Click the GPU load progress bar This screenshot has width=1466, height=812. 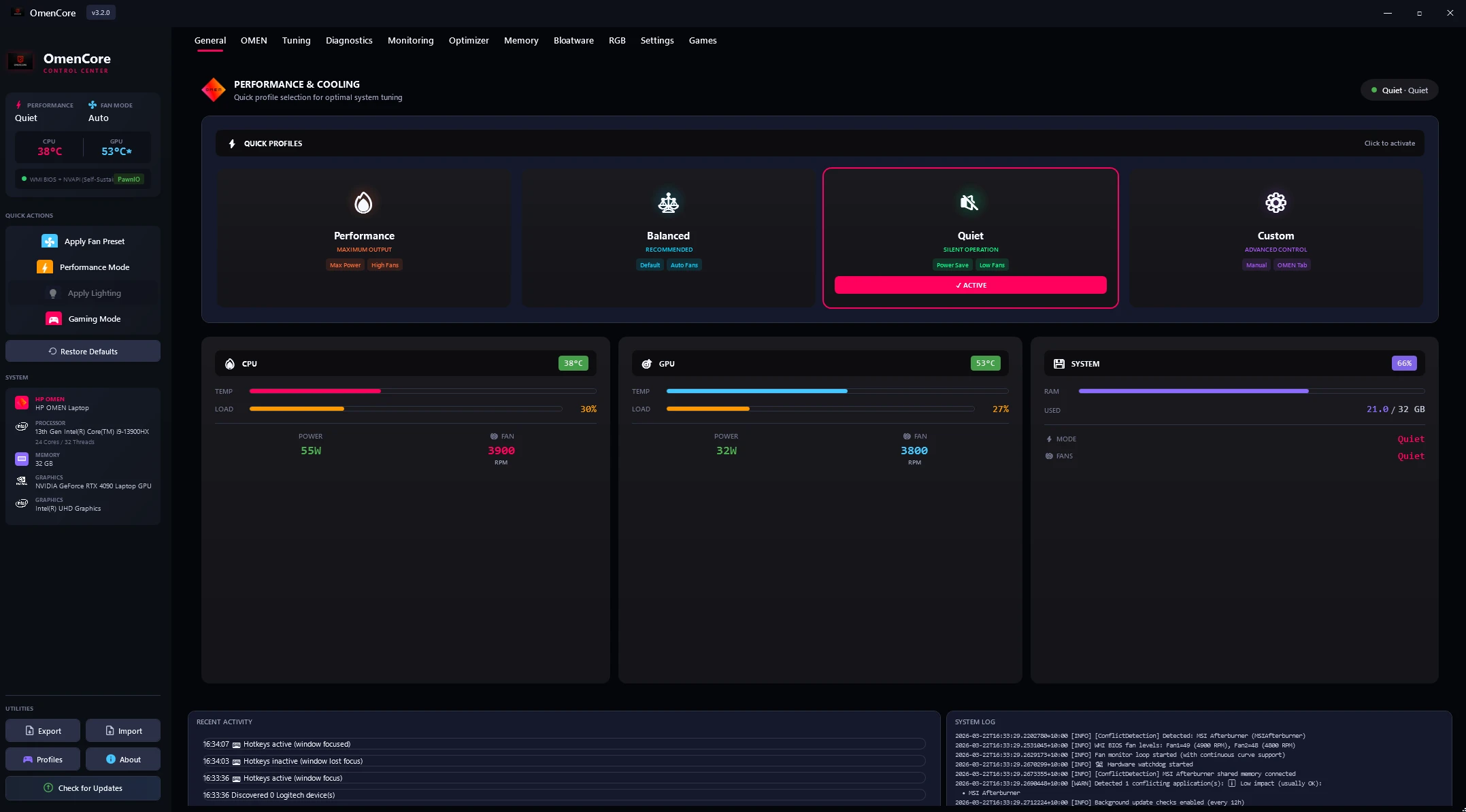tap(820, 409)
